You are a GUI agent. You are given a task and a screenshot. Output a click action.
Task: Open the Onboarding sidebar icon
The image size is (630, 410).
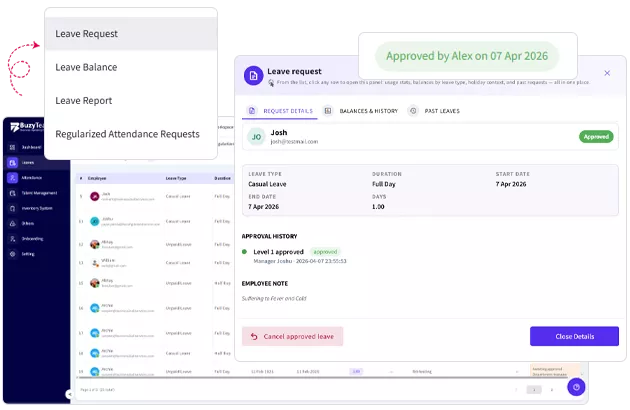12,239
